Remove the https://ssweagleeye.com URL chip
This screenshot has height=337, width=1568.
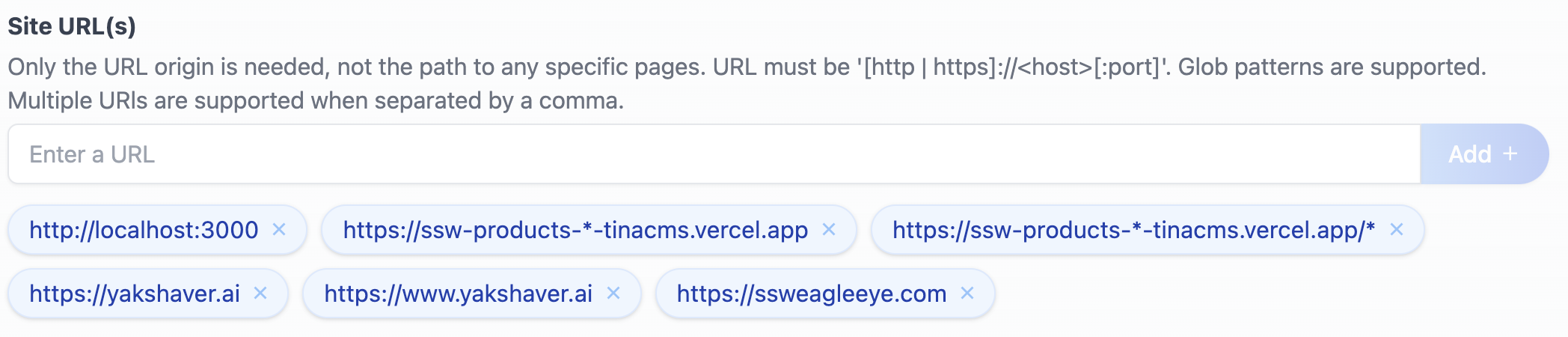pos(967,293)
